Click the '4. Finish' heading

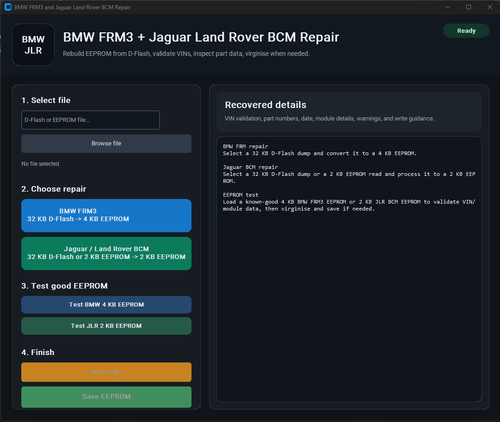38,352
